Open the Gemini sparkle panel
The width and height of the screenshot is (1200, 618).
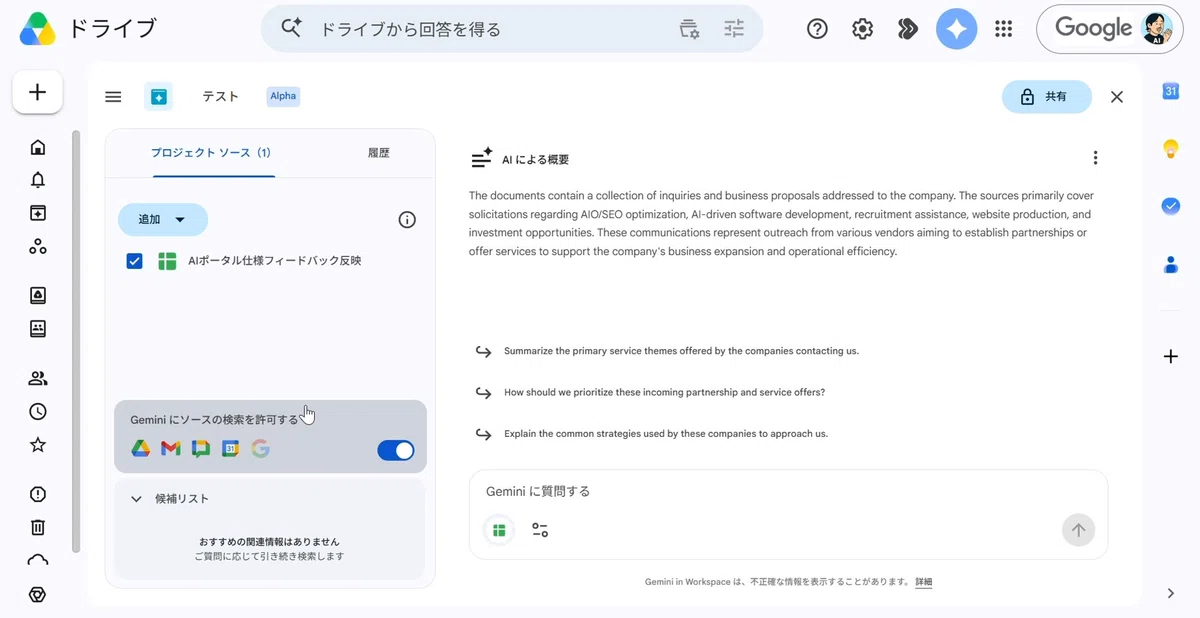click(x=956, y=29)
